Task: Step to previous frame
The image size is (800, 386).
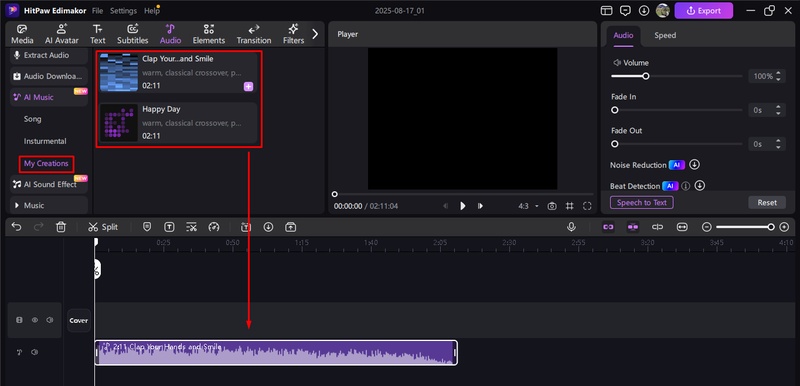Action: (x=445, y=206)
